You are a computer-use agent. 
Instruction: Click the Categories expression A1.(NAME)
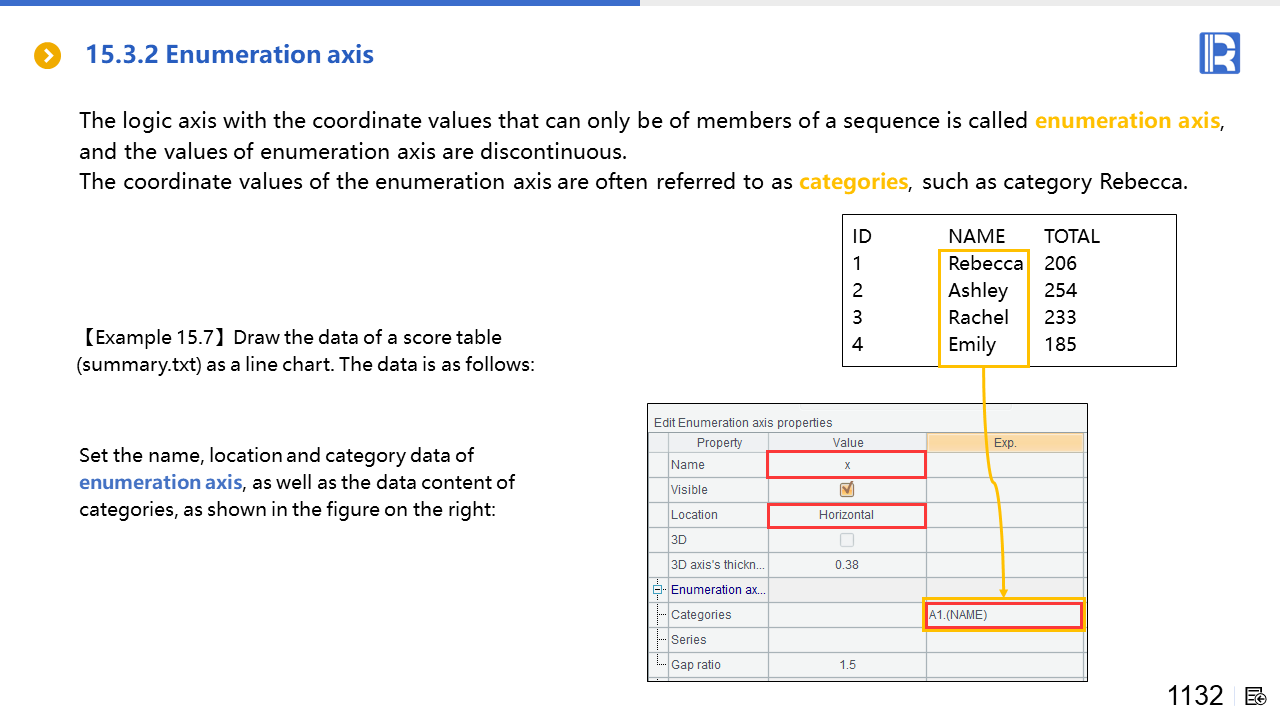tap(1002, 615)
